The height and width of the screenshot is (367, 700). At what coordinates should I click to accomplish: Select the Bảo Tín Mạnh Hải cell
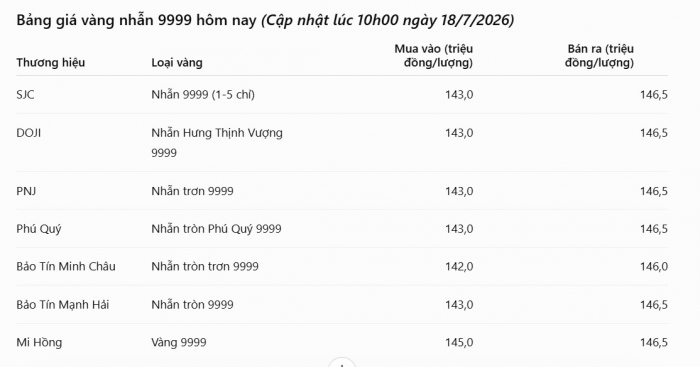click(x=62, y=305)
